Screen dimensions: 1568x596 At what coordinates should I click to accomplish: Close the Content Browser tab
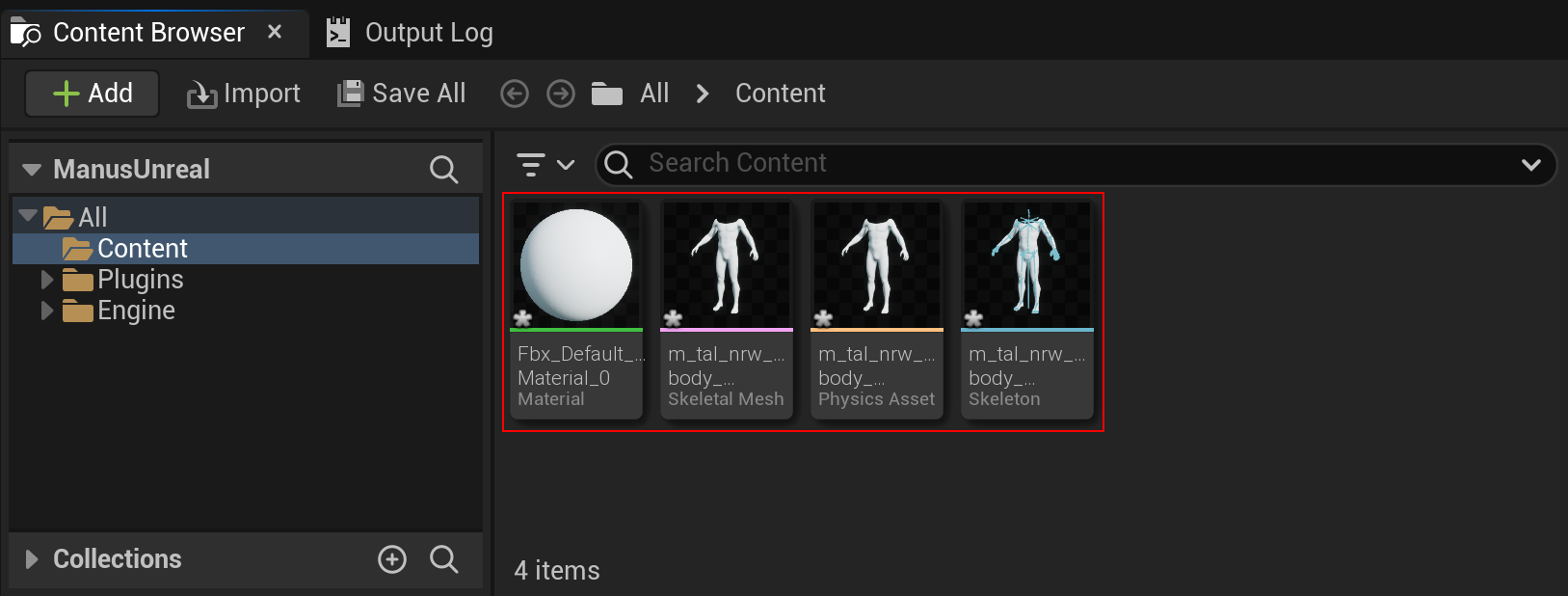pyautogui.click(x=275, y=32)
